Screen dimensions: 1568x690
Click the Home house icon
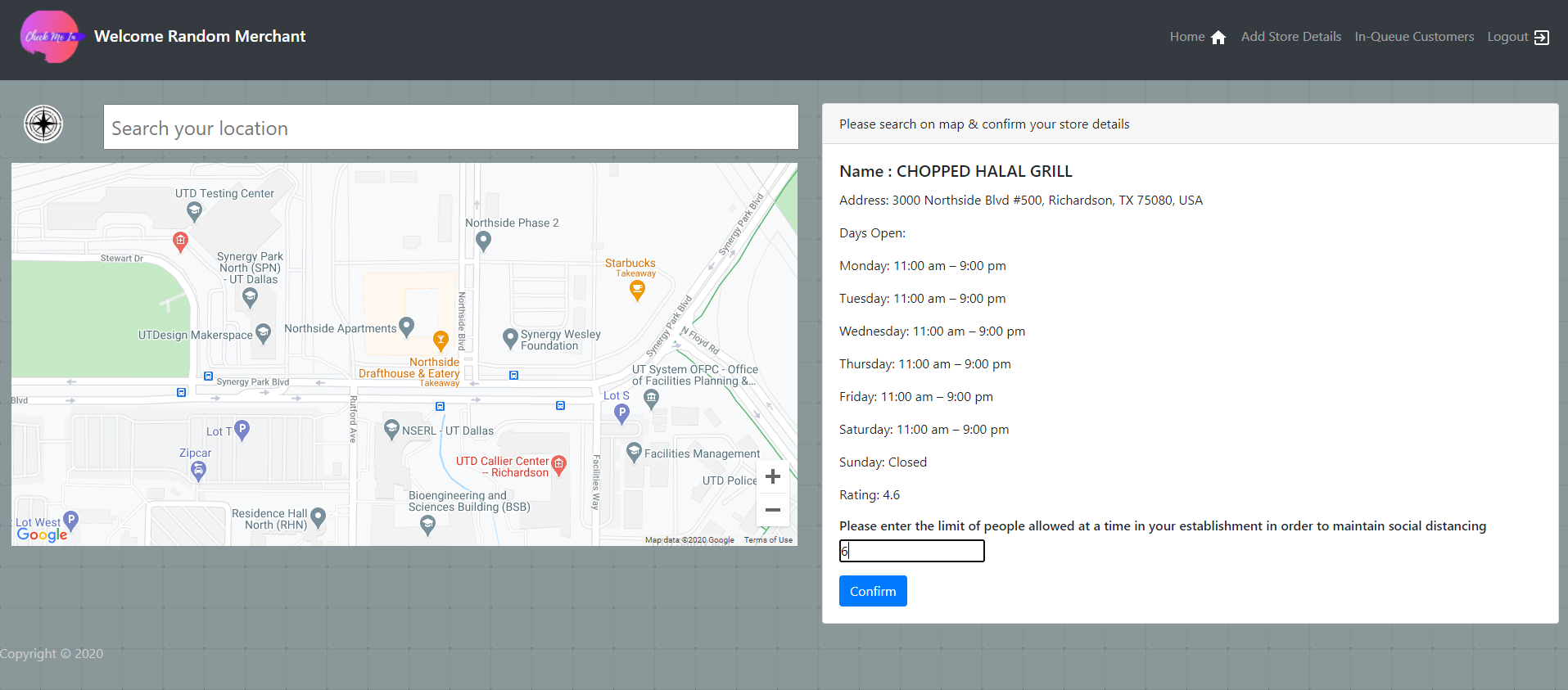(1218, 38)
